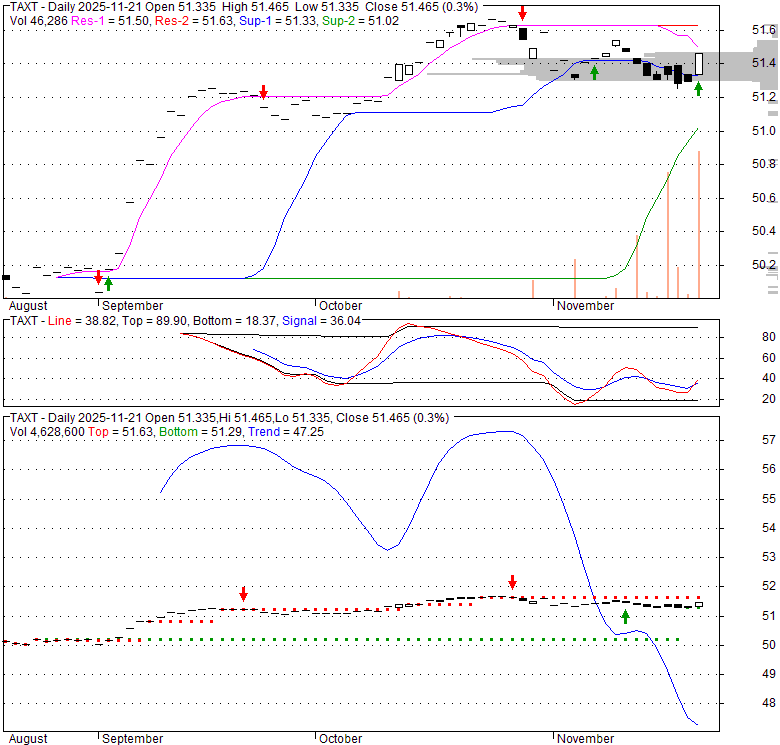Click the green buy arrow under the last candle
Image resolution: width=780 pixels, height=745 pixels.
[699, 90]
